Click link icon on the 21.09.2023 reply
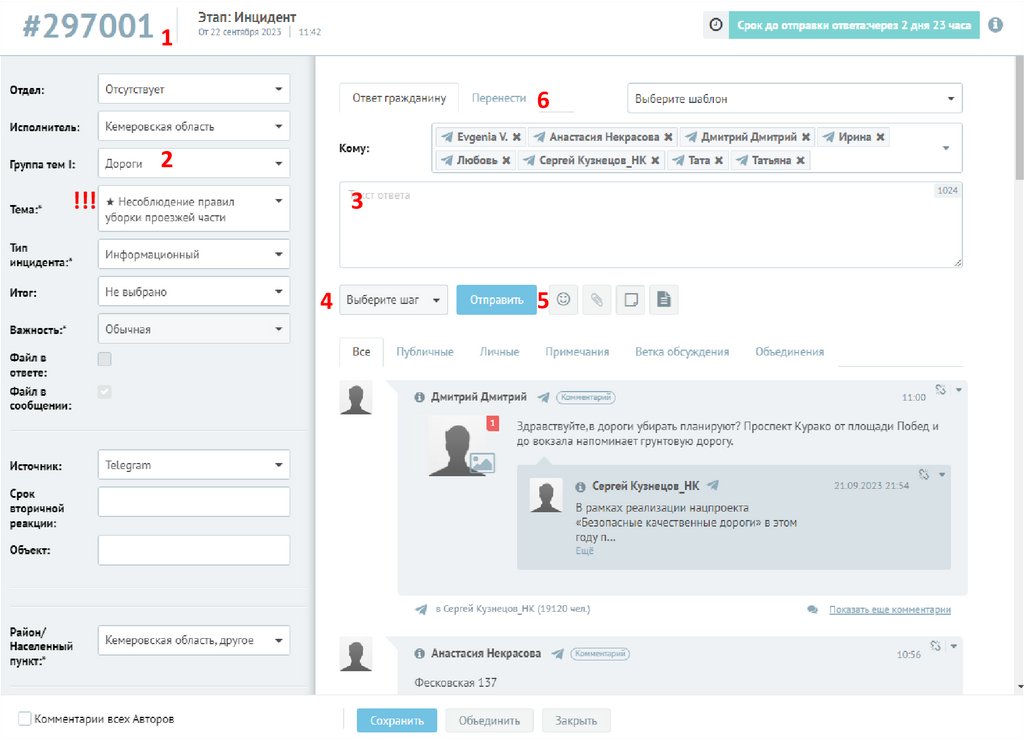Image resolution: width=1024 pixels, height=740 pixels. coord(923,475)
